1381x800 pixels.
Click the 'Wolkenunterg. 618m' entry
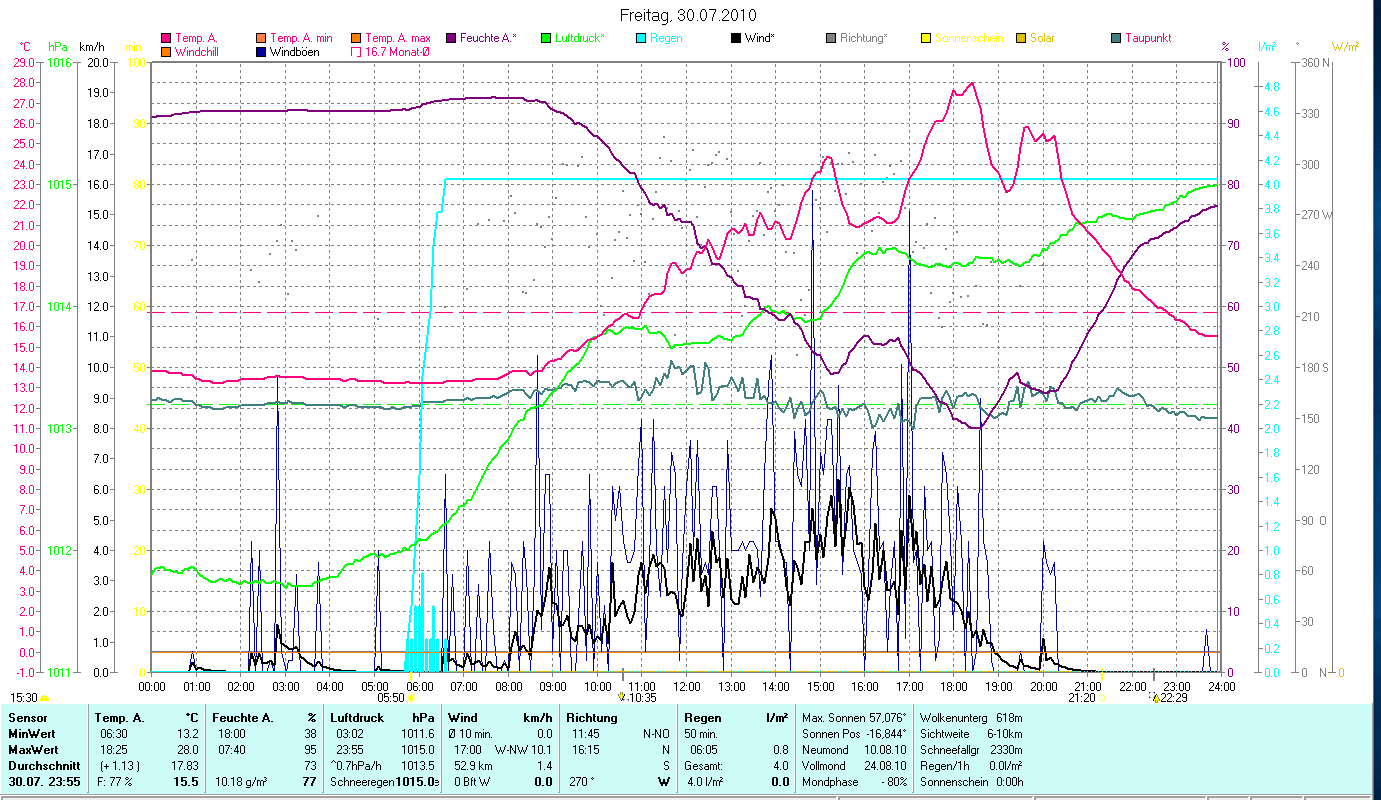[970, 718]
